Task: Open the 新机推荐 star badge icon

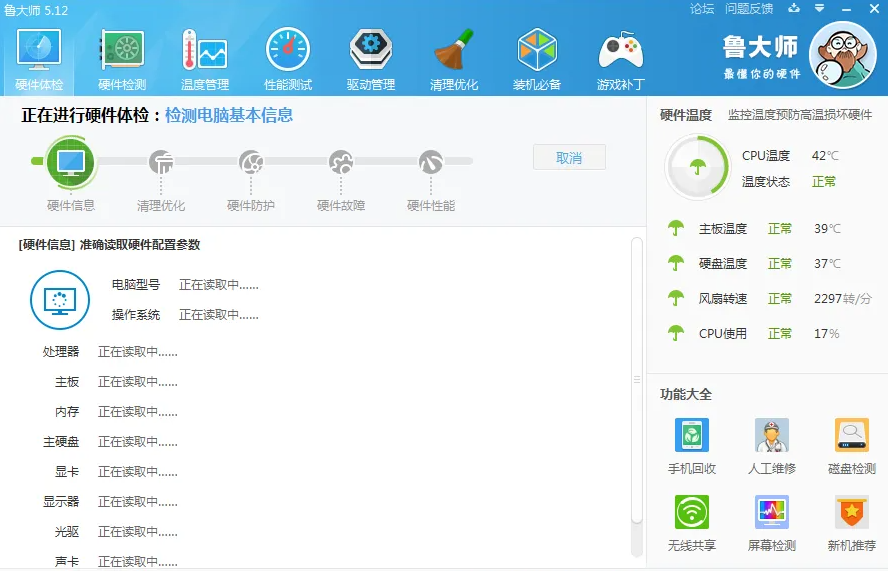Action: click(x=852, y=512)
